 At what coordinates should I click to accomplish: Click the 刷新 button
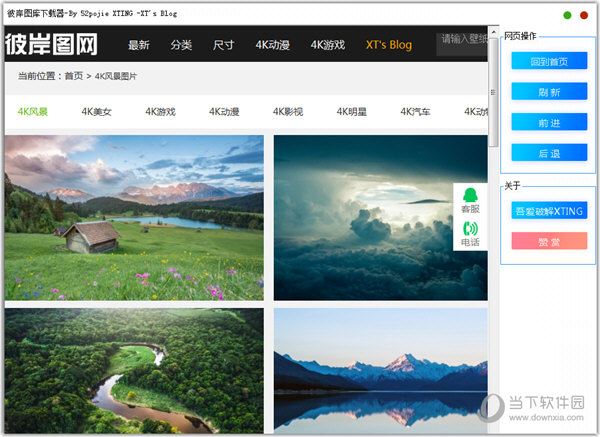point(549,92)
